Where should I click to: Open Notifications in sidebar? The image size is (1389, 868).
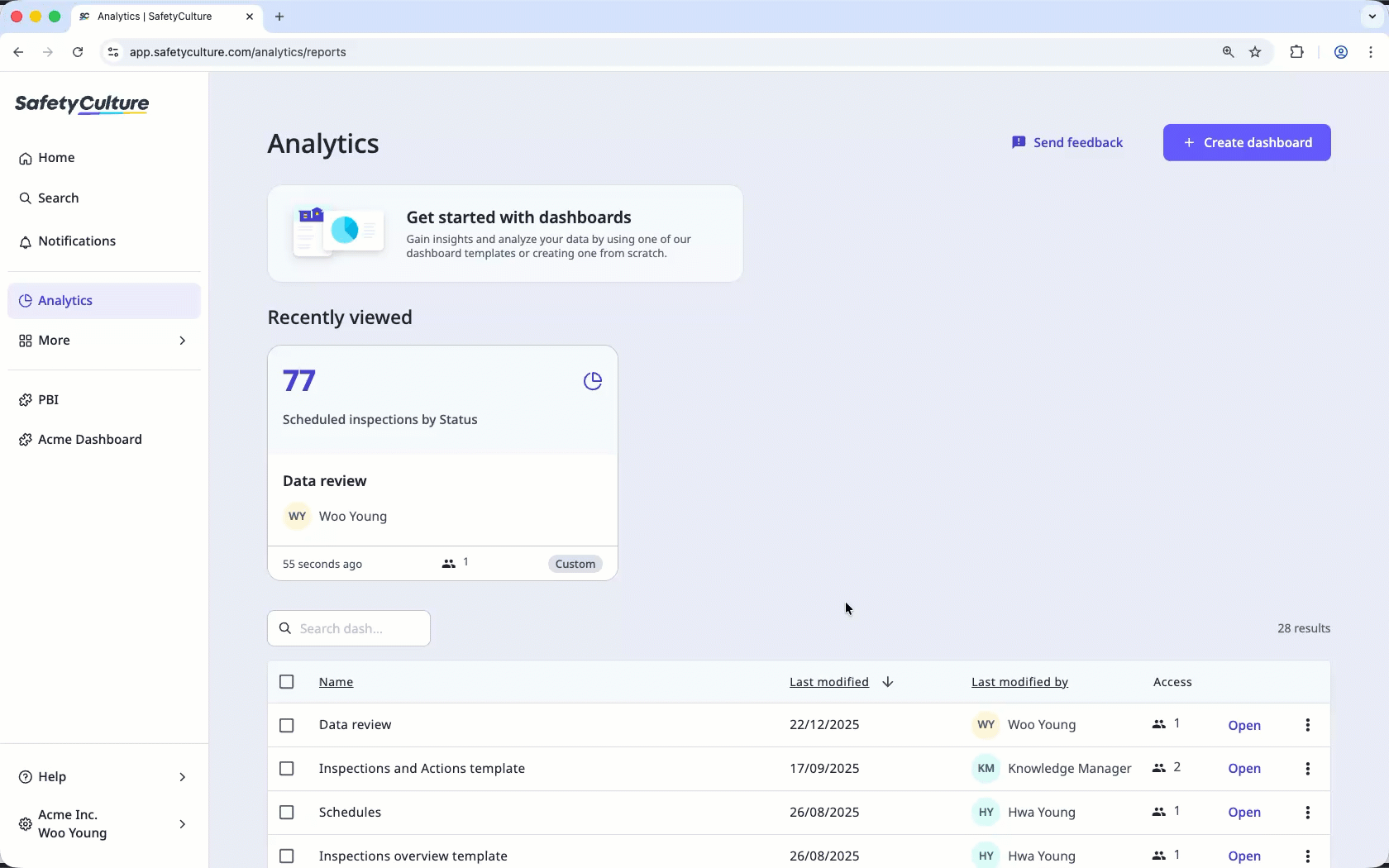tap(103, 241)
